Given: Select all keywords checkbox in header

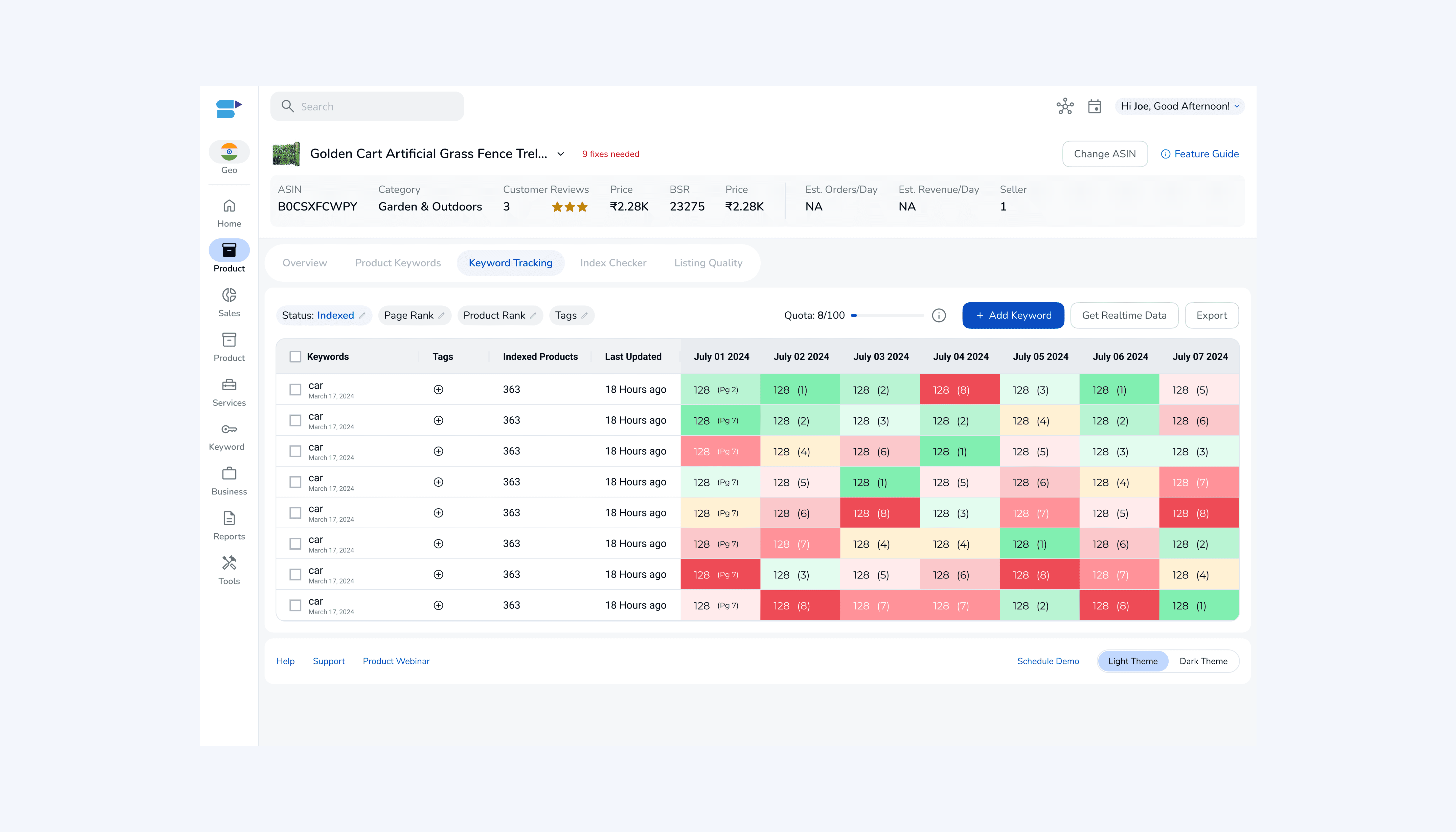Looking at the screenshot, I should (295, 356).
